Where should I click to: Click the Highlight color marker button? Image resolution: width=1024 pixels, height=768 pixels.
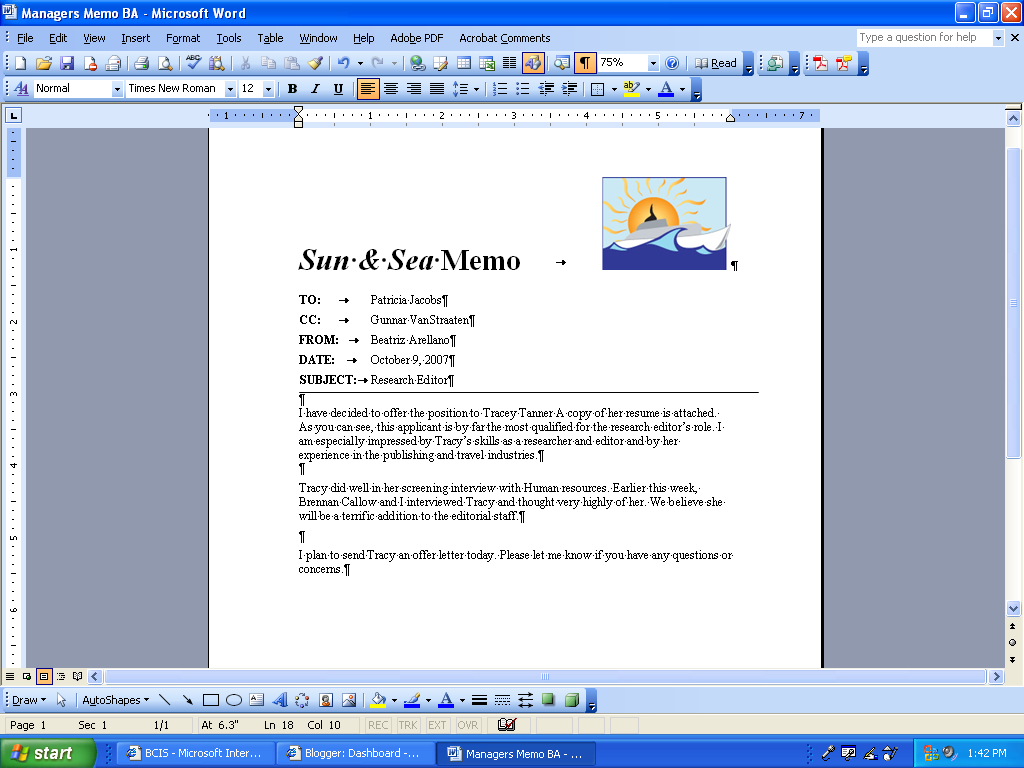(632, 89)
